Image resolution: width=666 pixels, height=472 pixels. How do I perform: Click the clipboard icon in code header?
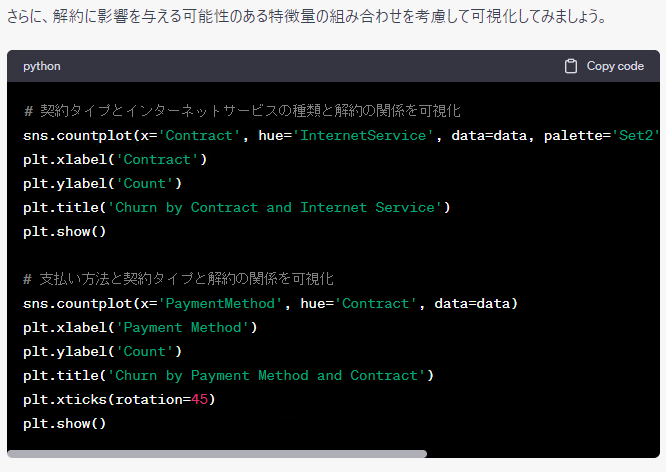point(571,66)
